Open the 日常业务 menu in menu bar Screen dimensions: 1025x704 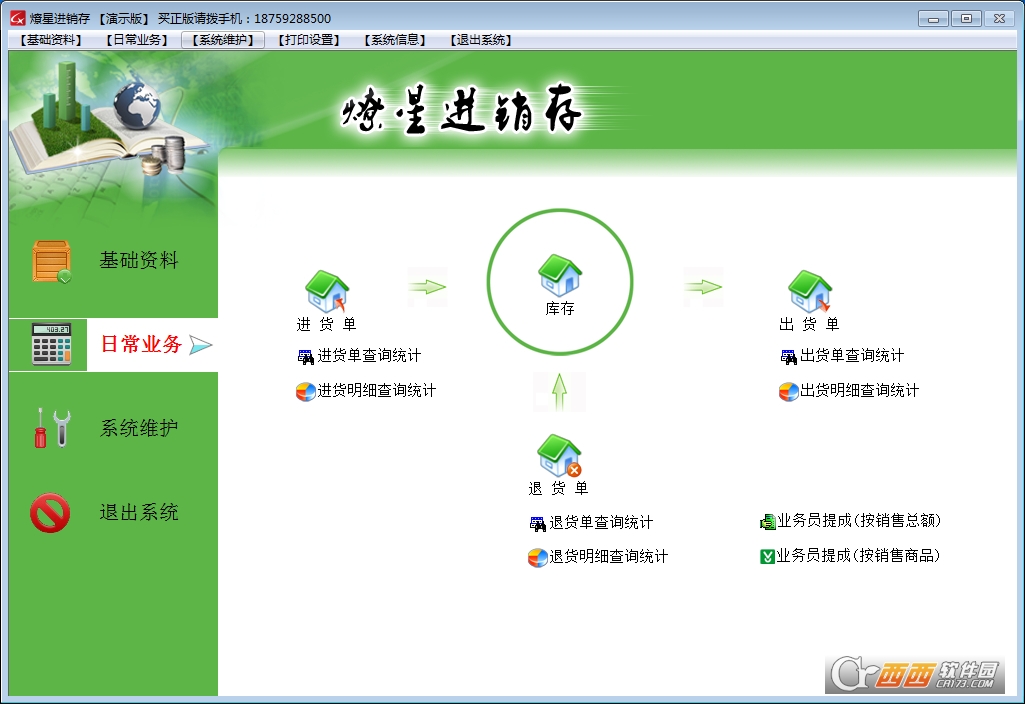(x=136, y=40)
